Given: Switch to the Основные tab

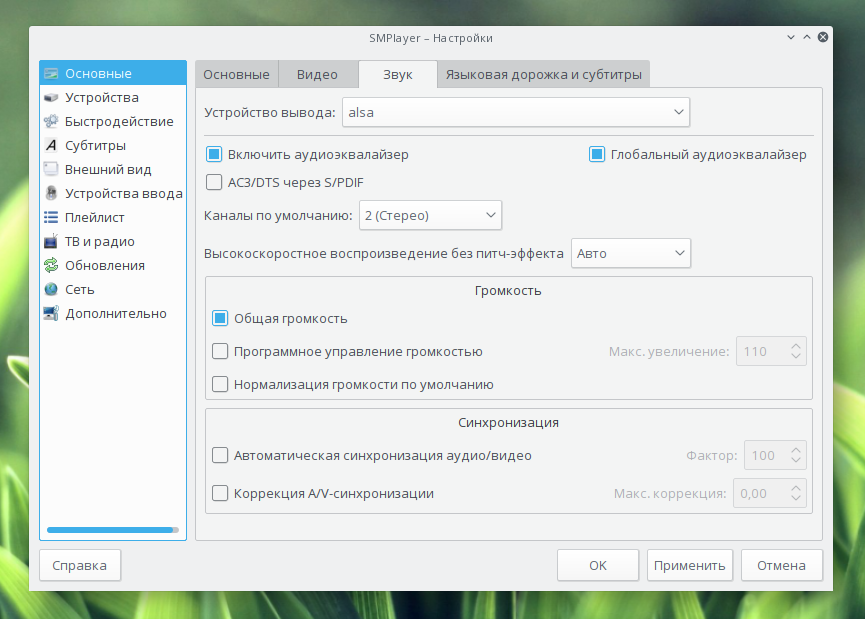Looking at the screenshot, I should (x=236, y=74).
